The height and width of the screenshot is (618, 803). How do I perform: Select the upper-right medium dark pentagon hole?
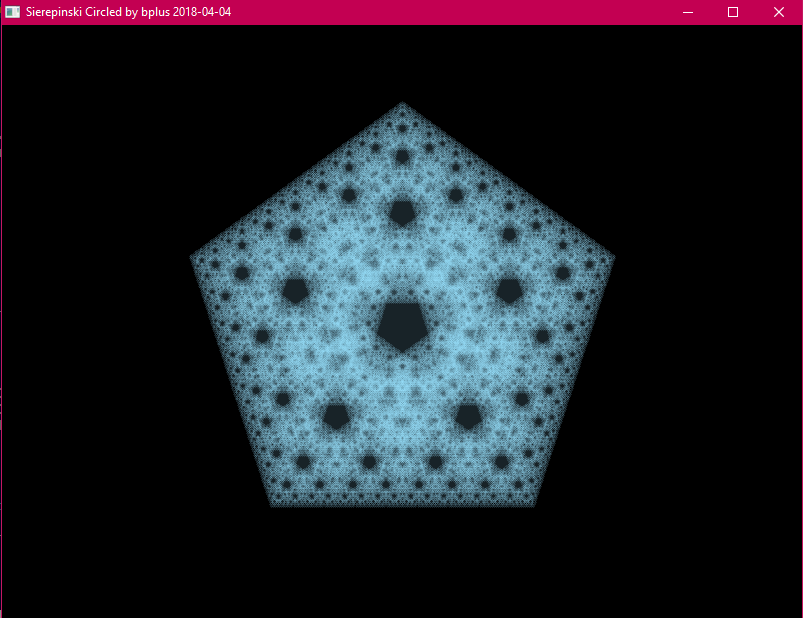click(x=509, y=291)
